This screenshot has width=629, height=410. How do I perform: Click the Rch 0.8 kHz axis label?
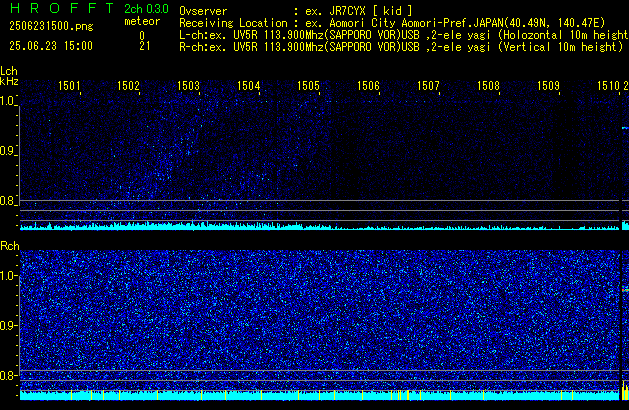(x=7, y=376)
